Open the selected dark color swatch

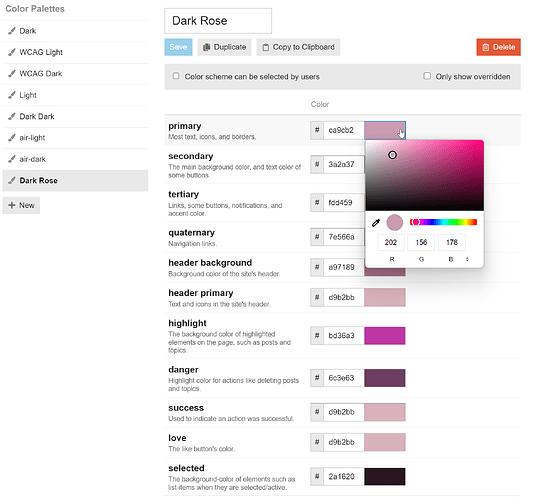(385, 477)
